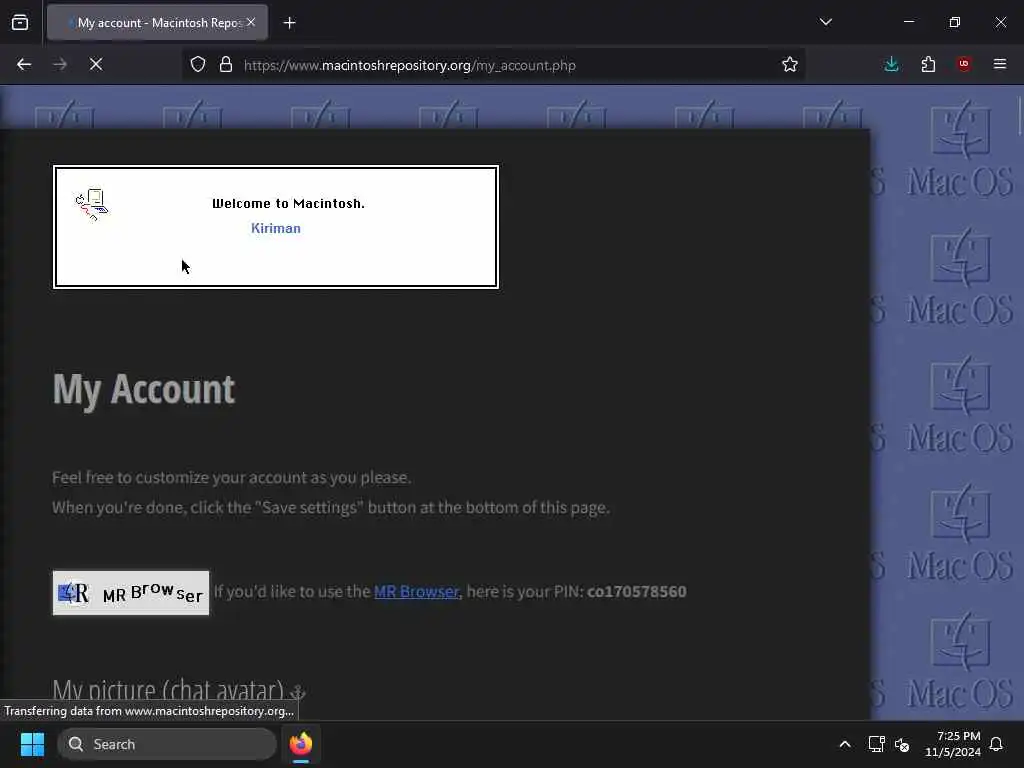
Task: Minimize the Firefox window
Action: 908,22
